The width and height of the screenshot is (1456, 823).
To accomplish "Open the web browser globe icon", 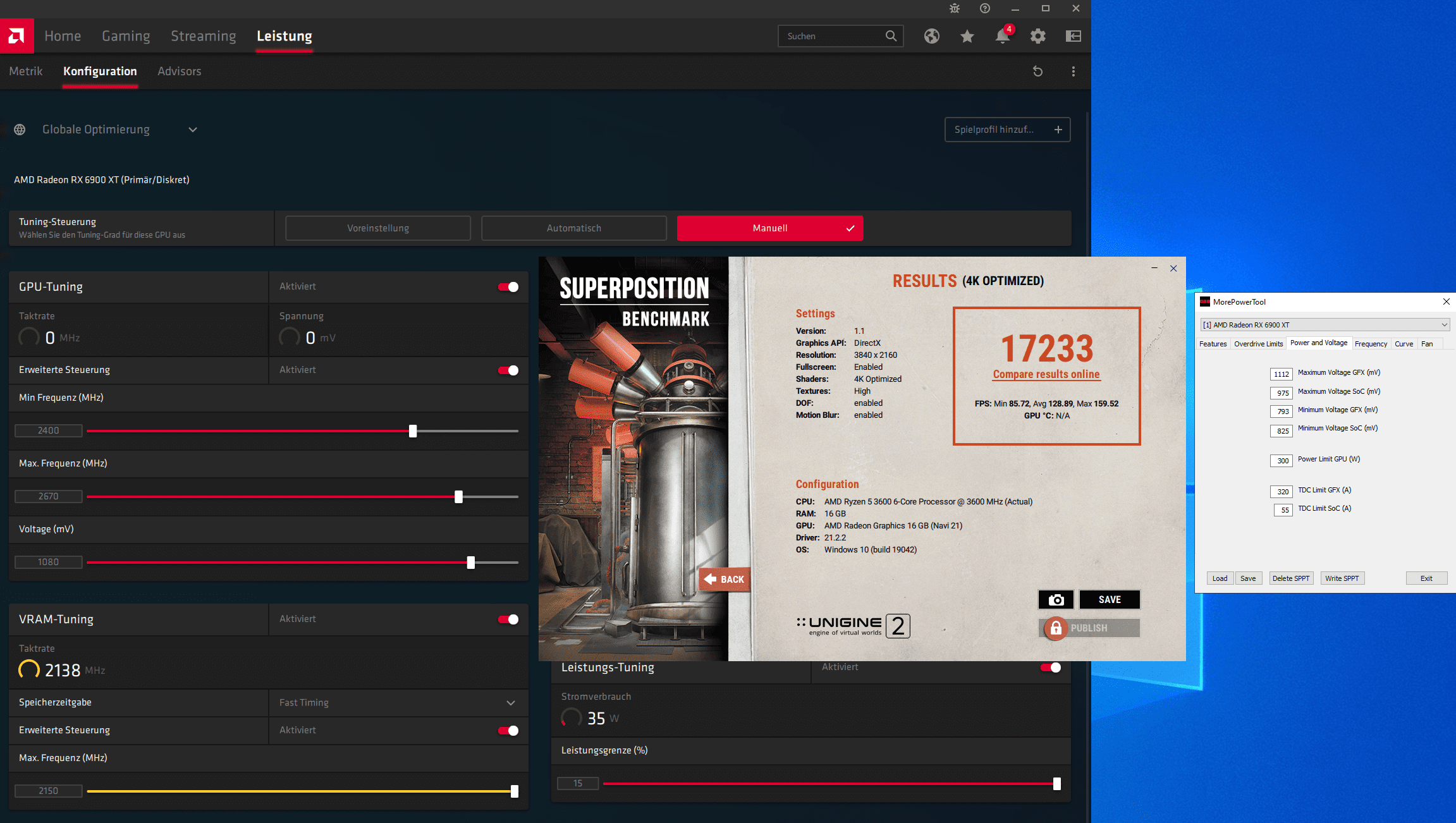I will point(931,36).
